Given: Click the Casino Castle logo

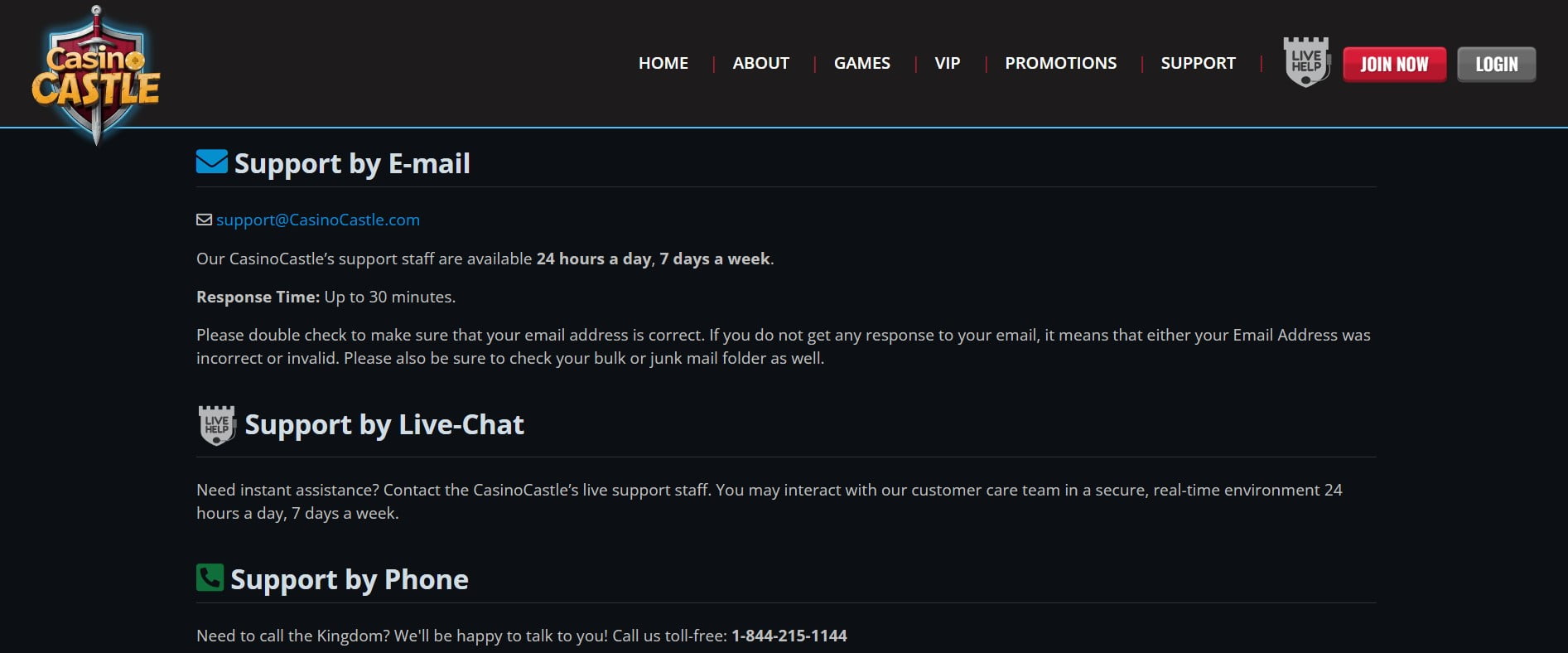Looking at the screenshot, I should [96, 75].
